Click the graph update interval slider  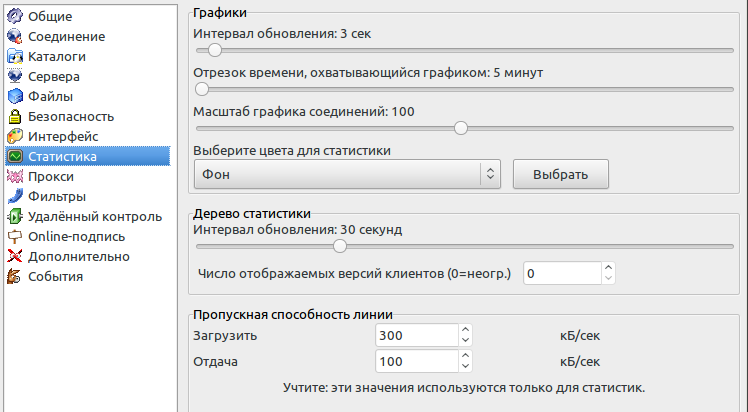coord(465,50)
